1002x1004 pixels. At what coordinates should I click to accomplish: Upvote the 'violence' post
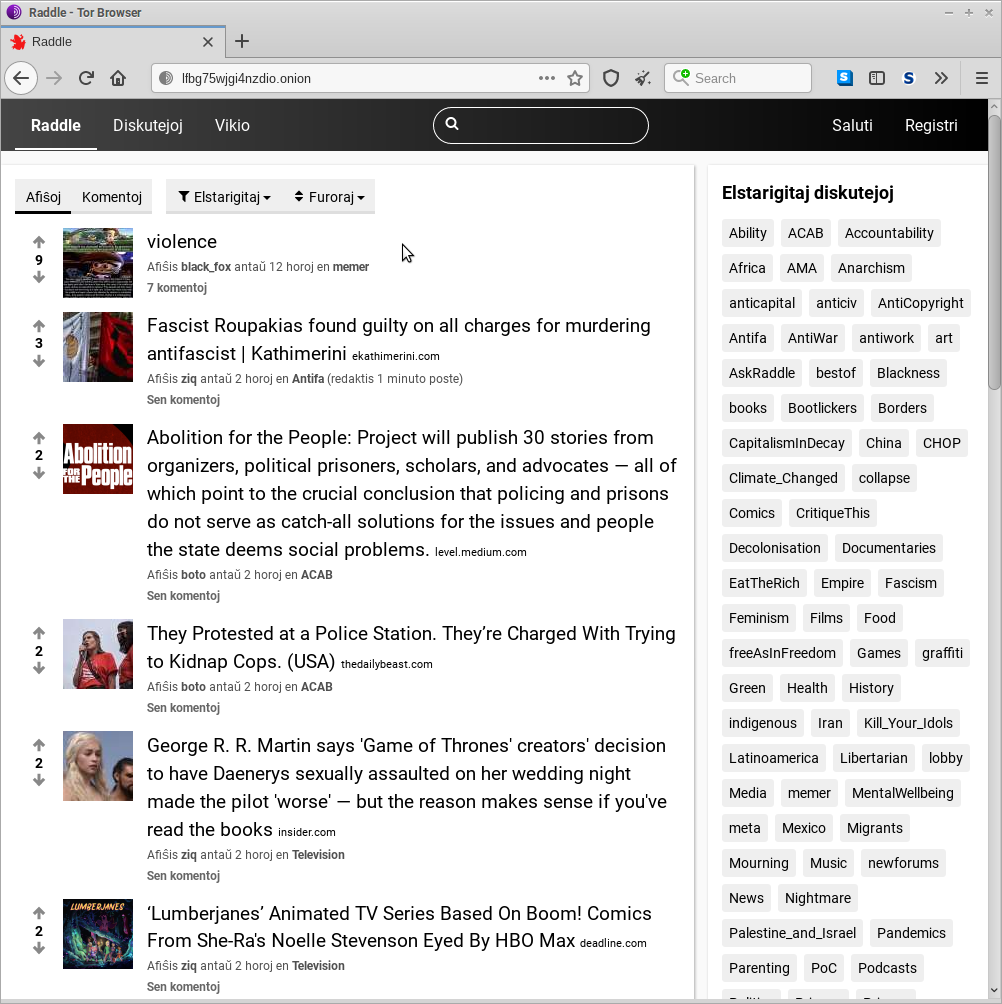[x=39, y=242]
